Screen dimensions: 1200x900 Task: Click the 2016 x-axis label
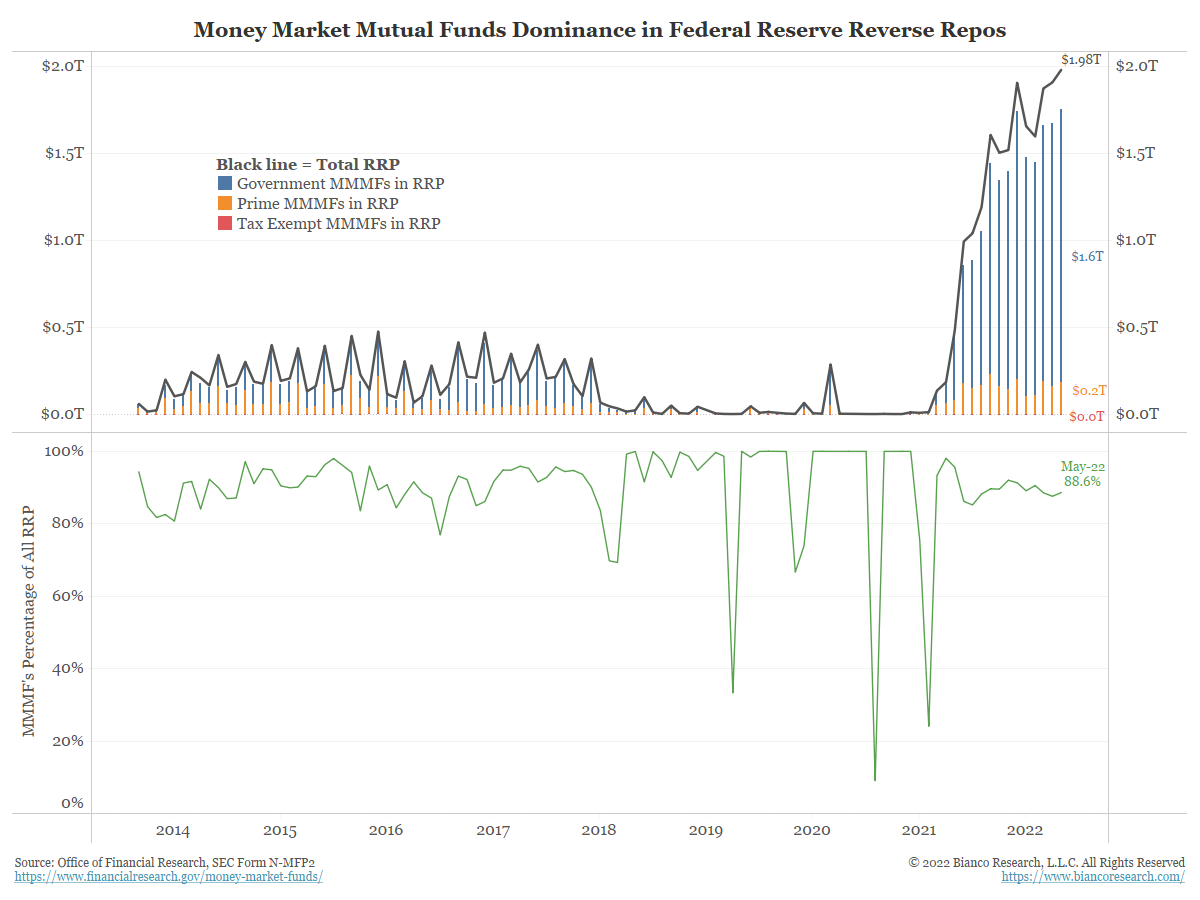[x=386, y=830]
